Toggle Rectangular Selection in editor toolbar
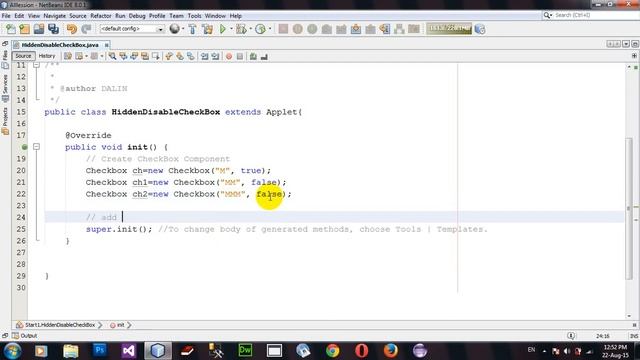 [156, 56]
